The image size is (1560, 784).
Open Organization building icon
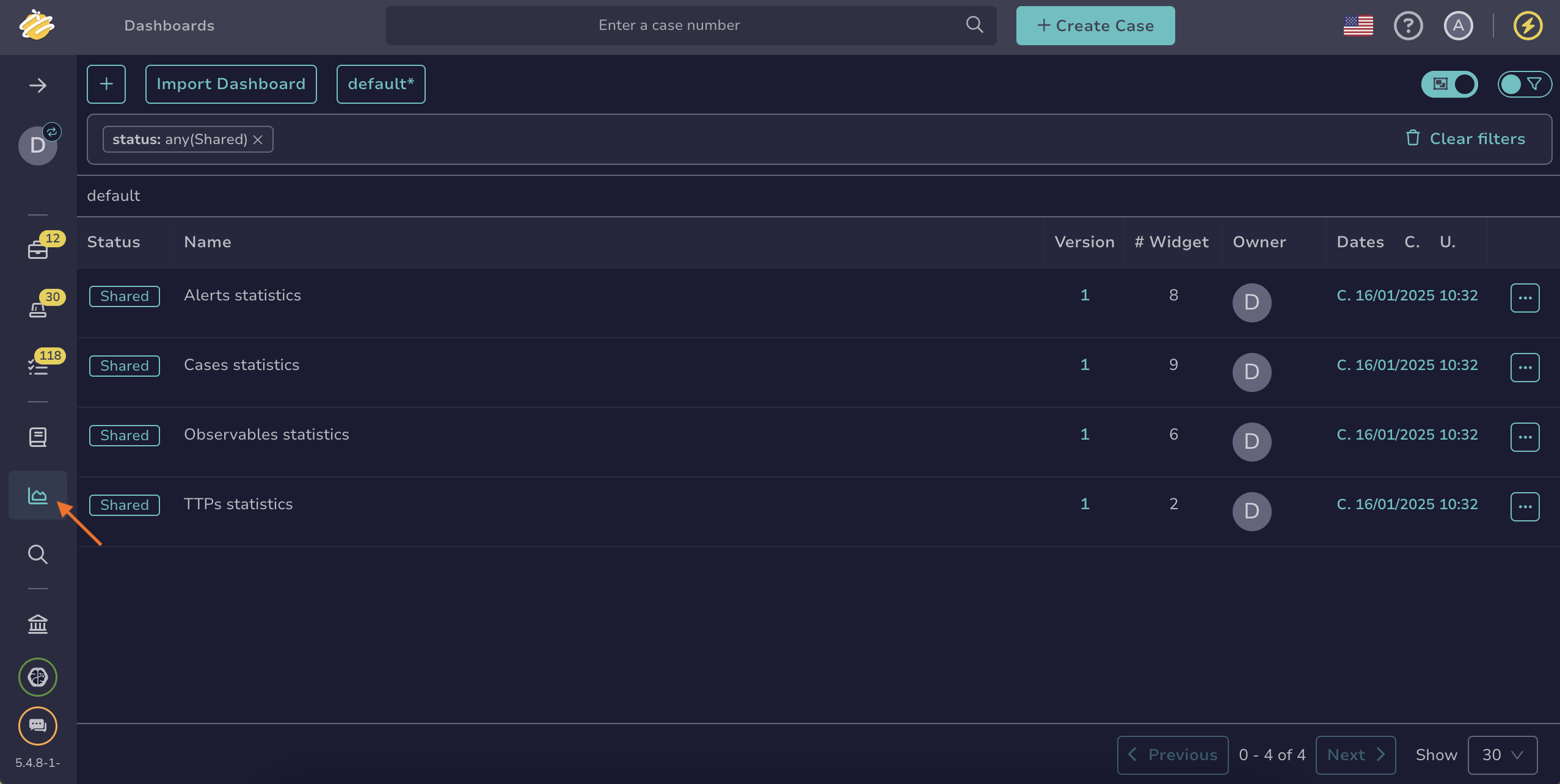click(38, 623)
